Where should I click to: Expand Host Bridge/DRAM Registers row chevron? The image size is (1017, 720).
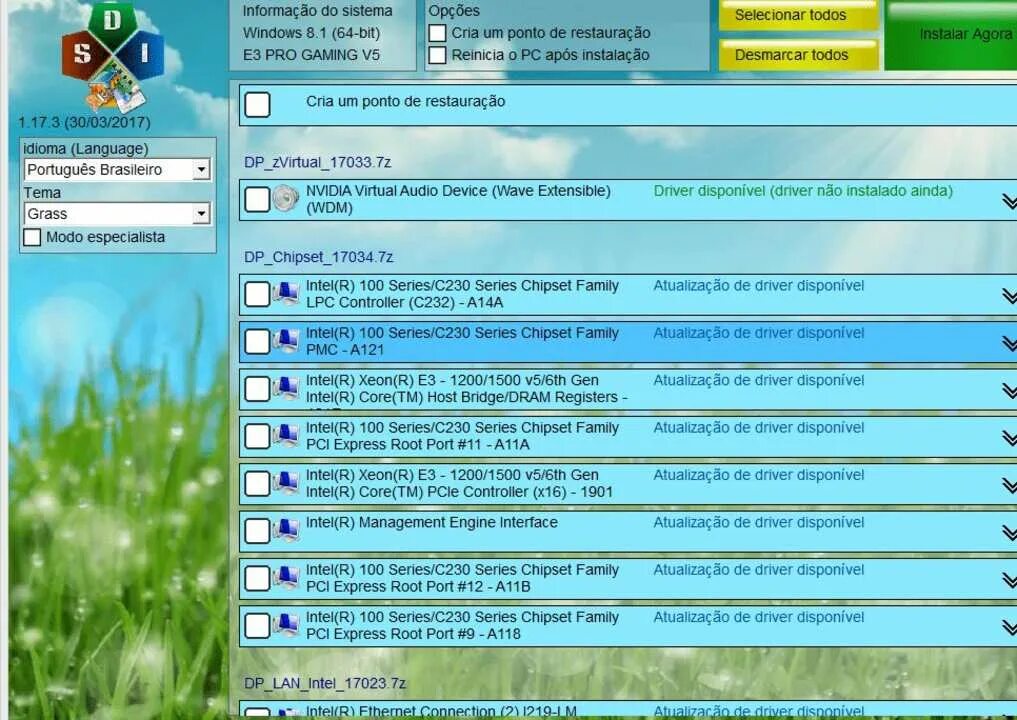1009,390
